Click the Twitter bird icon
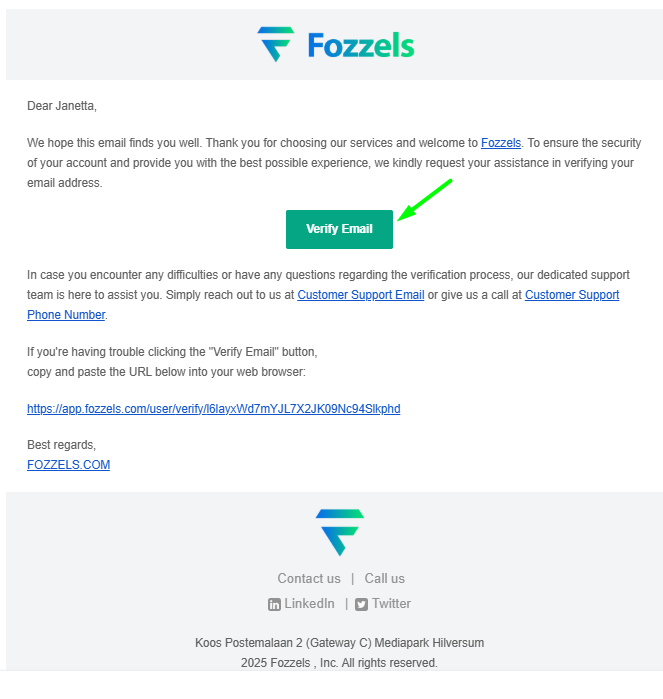Image resolution: width=663 pixels, height=699 pixels. click(362, 604)
